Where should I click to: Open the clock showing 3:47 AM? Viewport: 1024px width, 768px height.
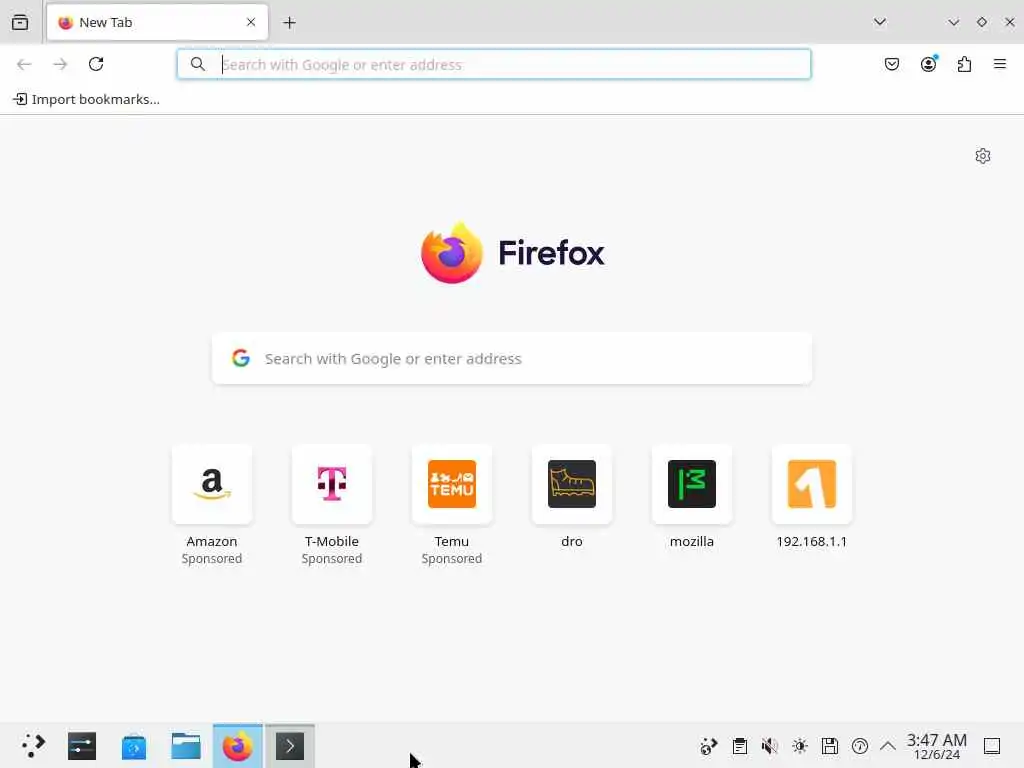pos(936,746)
